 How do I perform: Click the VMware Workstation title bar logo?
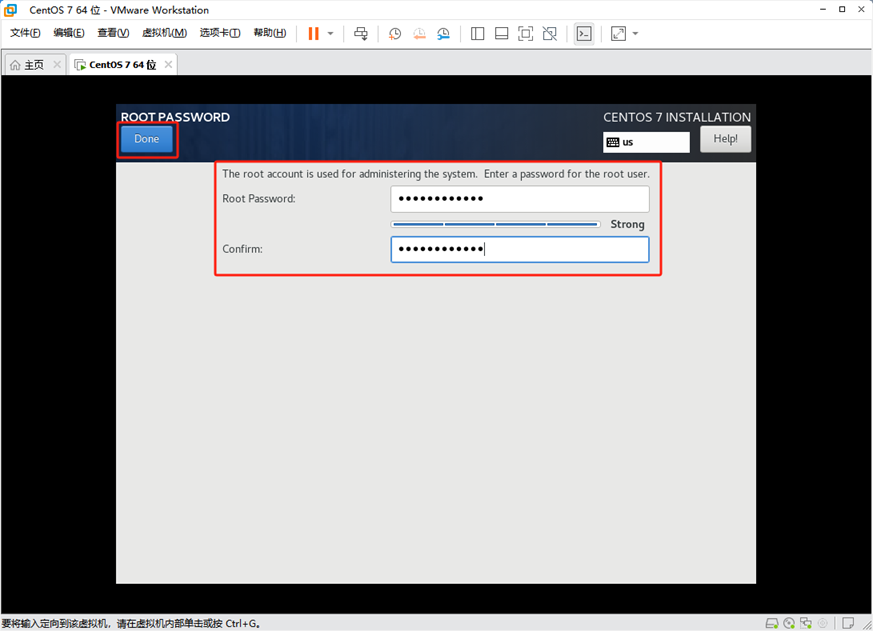pyautogui.click(x=11, y=9)
